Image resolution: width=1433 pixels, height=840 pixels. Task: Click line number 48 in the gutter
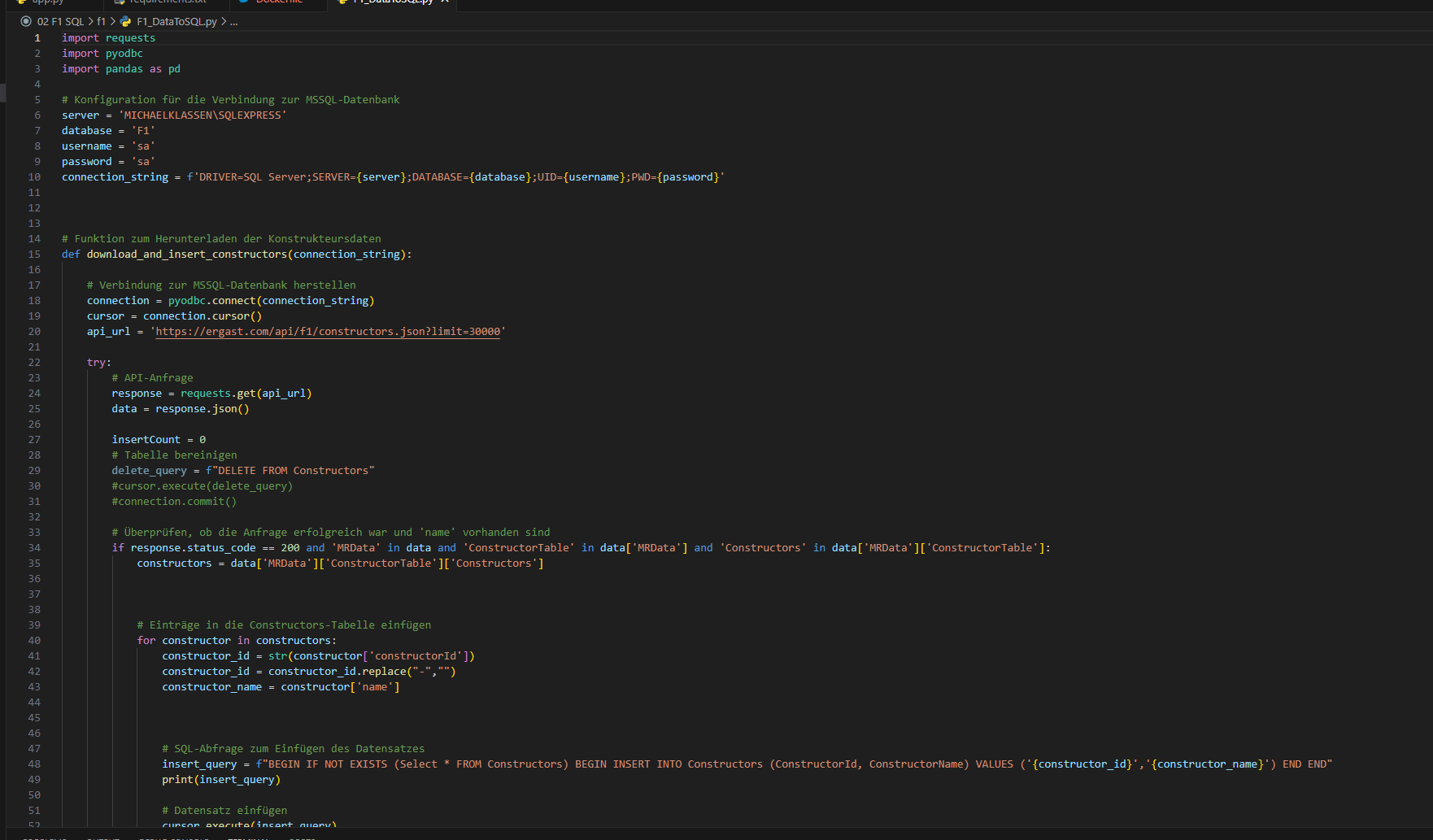point(34,764)
